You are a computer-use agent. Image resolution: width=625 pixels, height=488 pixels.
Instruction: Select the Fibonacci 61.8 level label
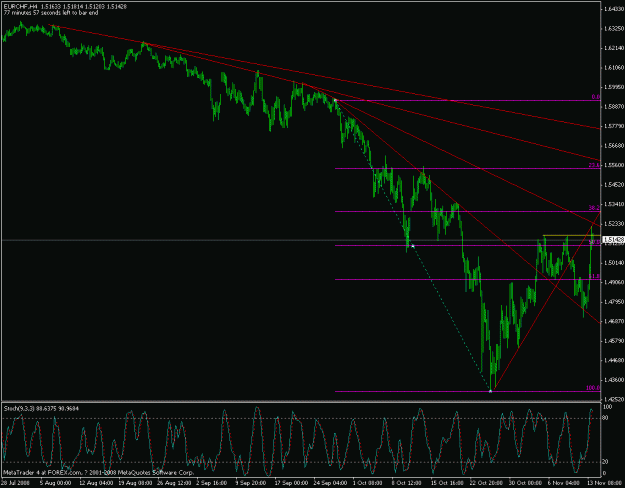pyautogui.click(x=594, y=276)
